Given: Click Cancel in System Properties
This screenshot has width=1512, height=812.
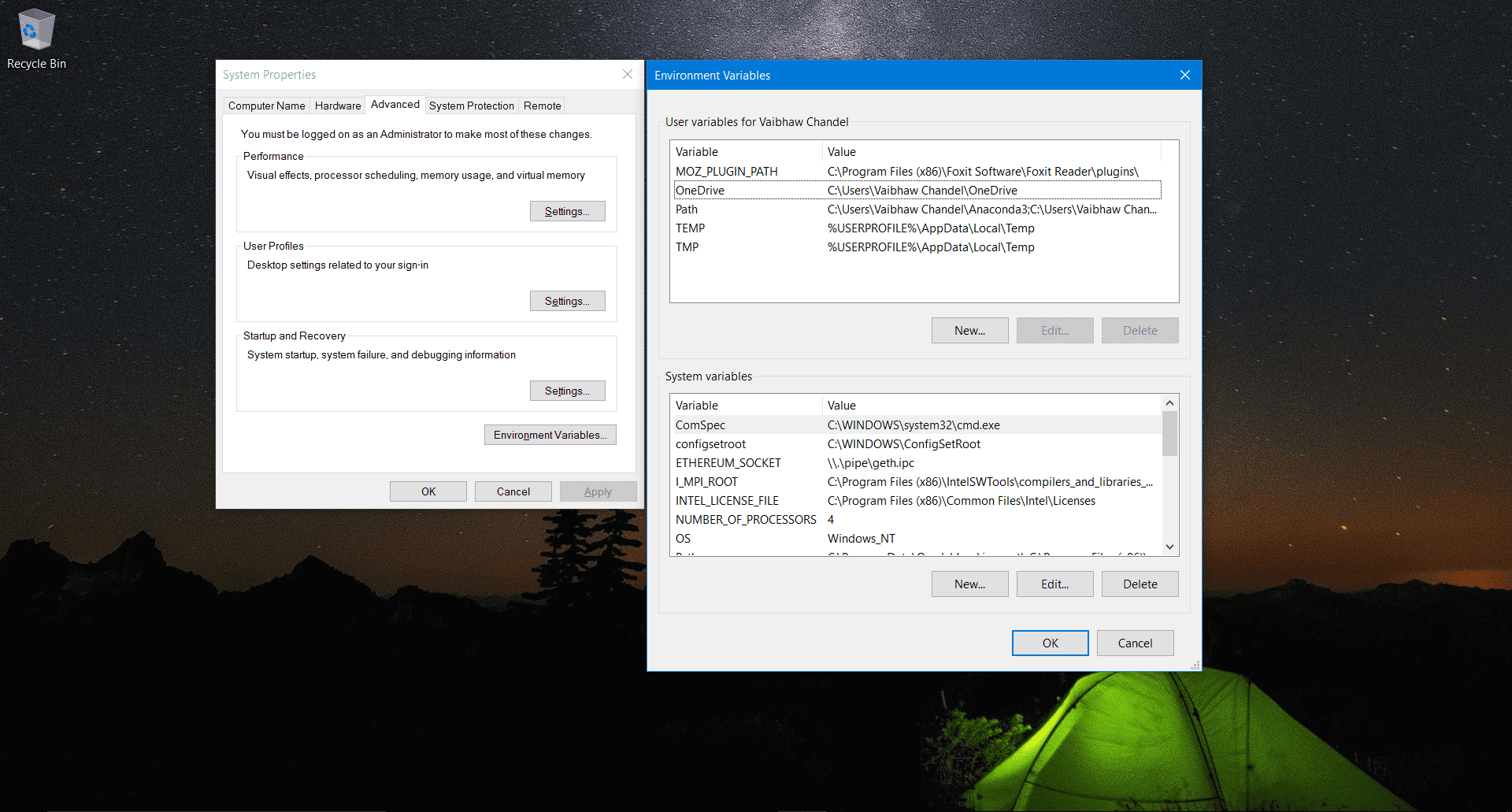Looking at the screenshot, I should pos(513,491).
